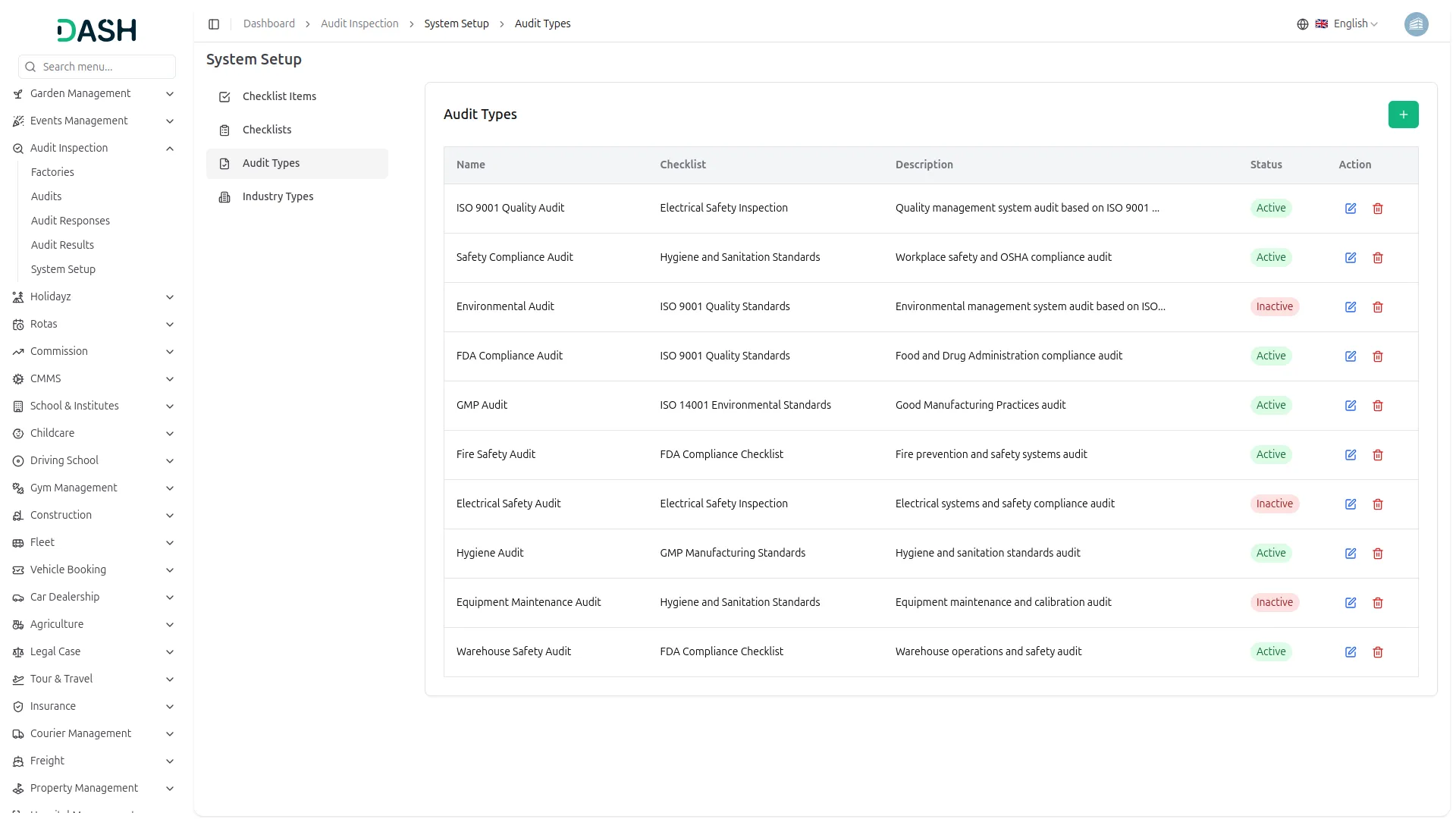This screenshot has height=819, width=1456.
Task: Edit the ISO 9001 Quality Audit row
Action: click(1351, 209)
